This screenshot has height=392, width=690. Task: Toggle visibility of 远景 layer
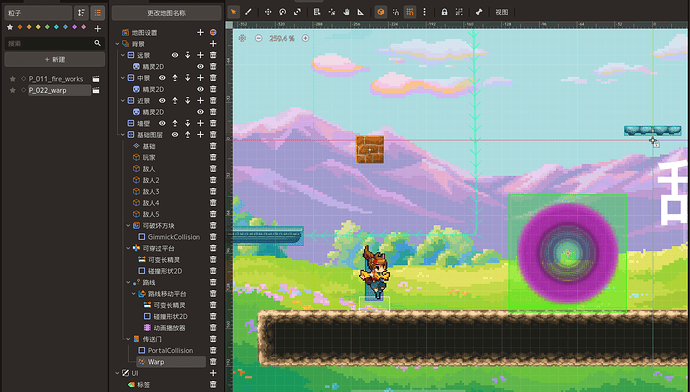coord(175,55)
